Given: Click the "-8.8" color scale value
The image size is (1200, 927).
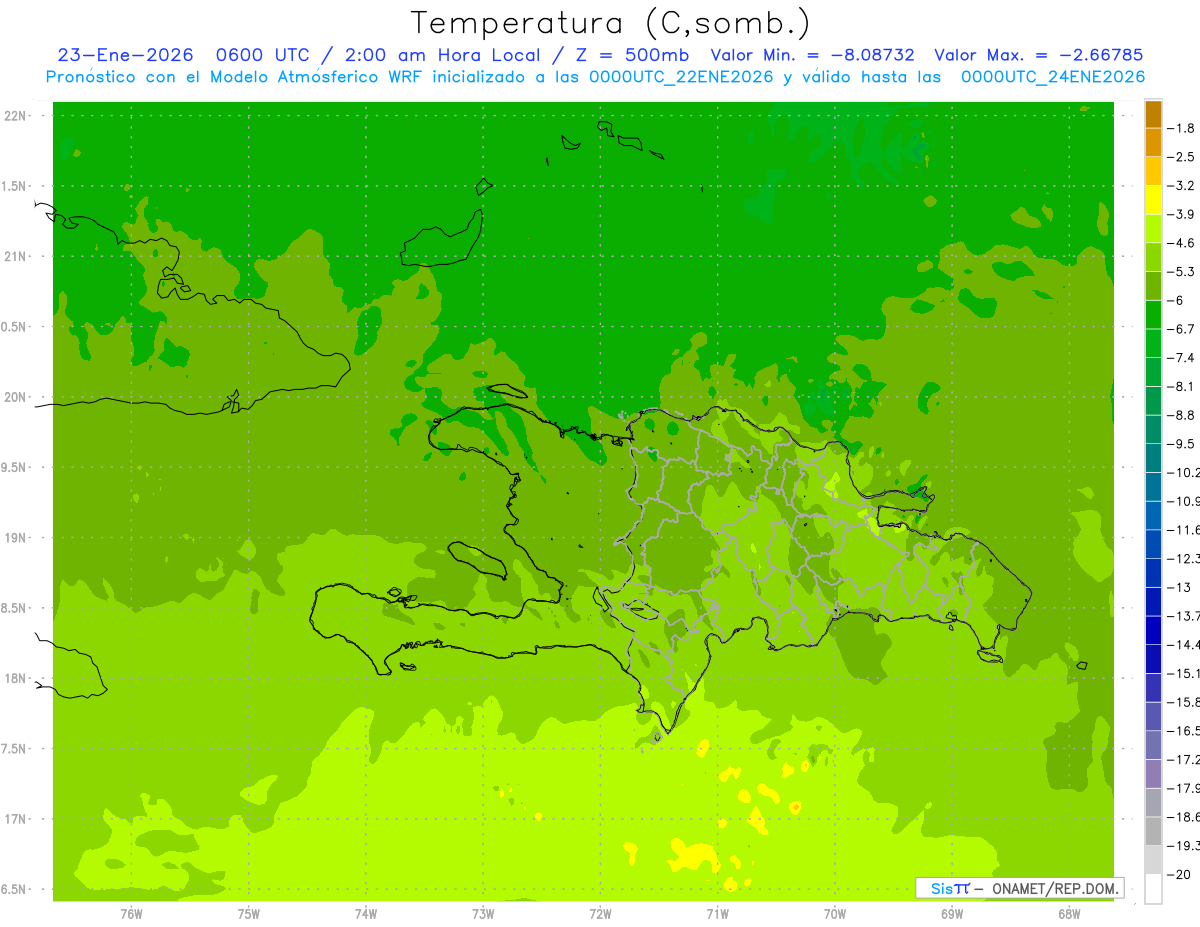Looking at the screenshot, I should click(1183, 415).
